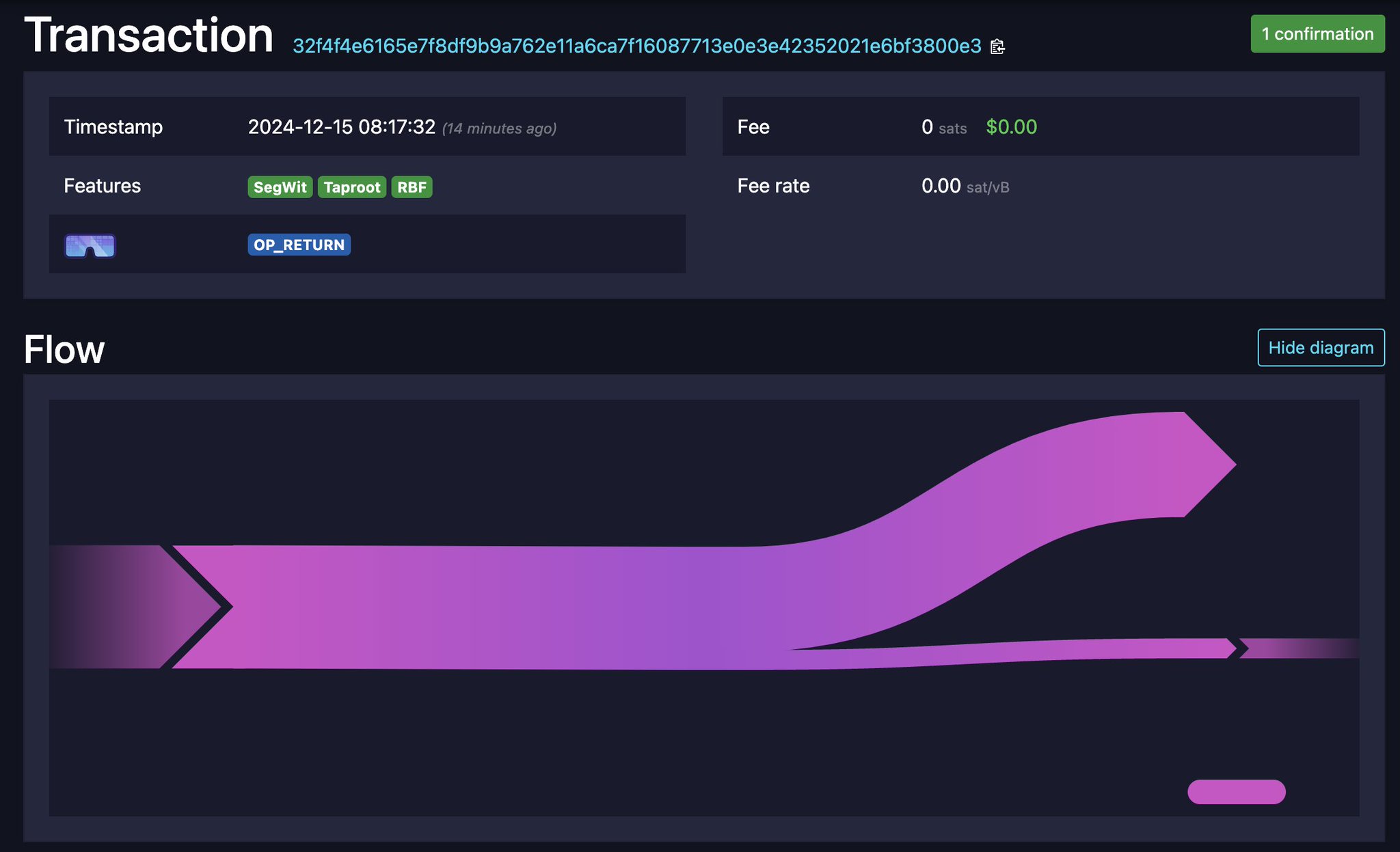Click the green $0.00 fee amount
The height and width of the screenshot is (852, 1400).
(1011, 127)
